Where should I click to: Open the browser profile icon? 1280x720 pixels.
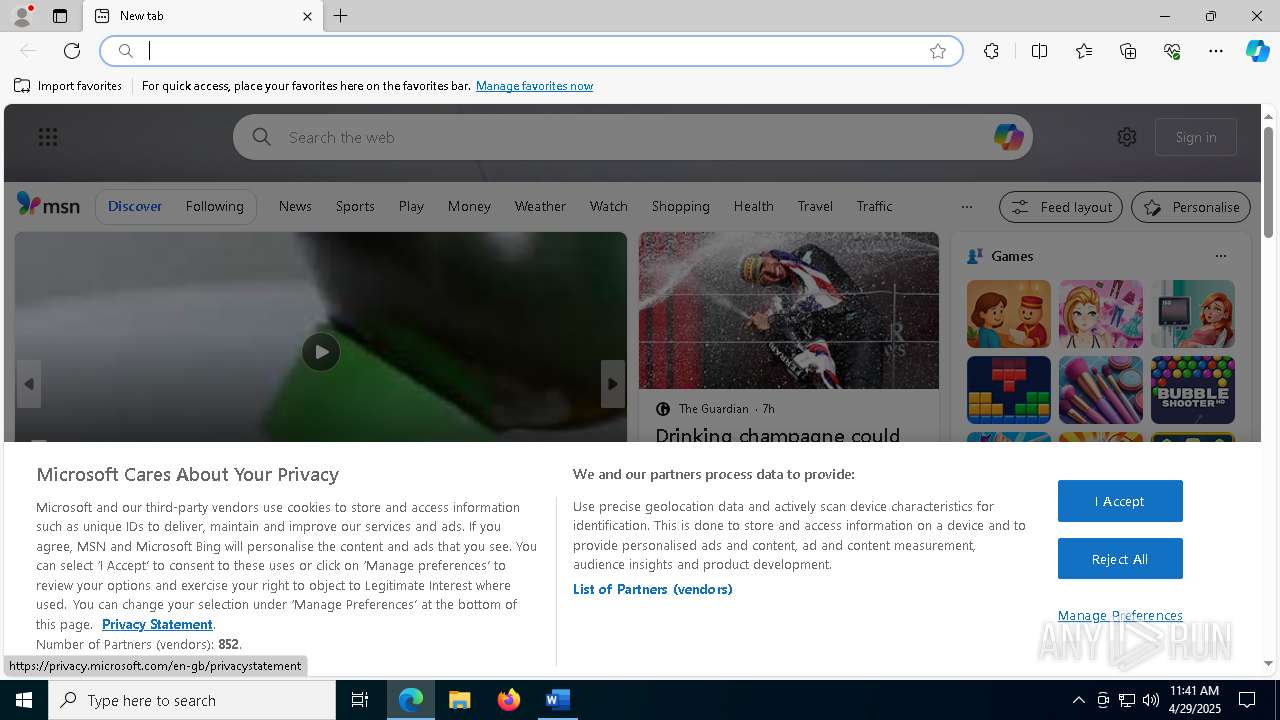point(21,16)
